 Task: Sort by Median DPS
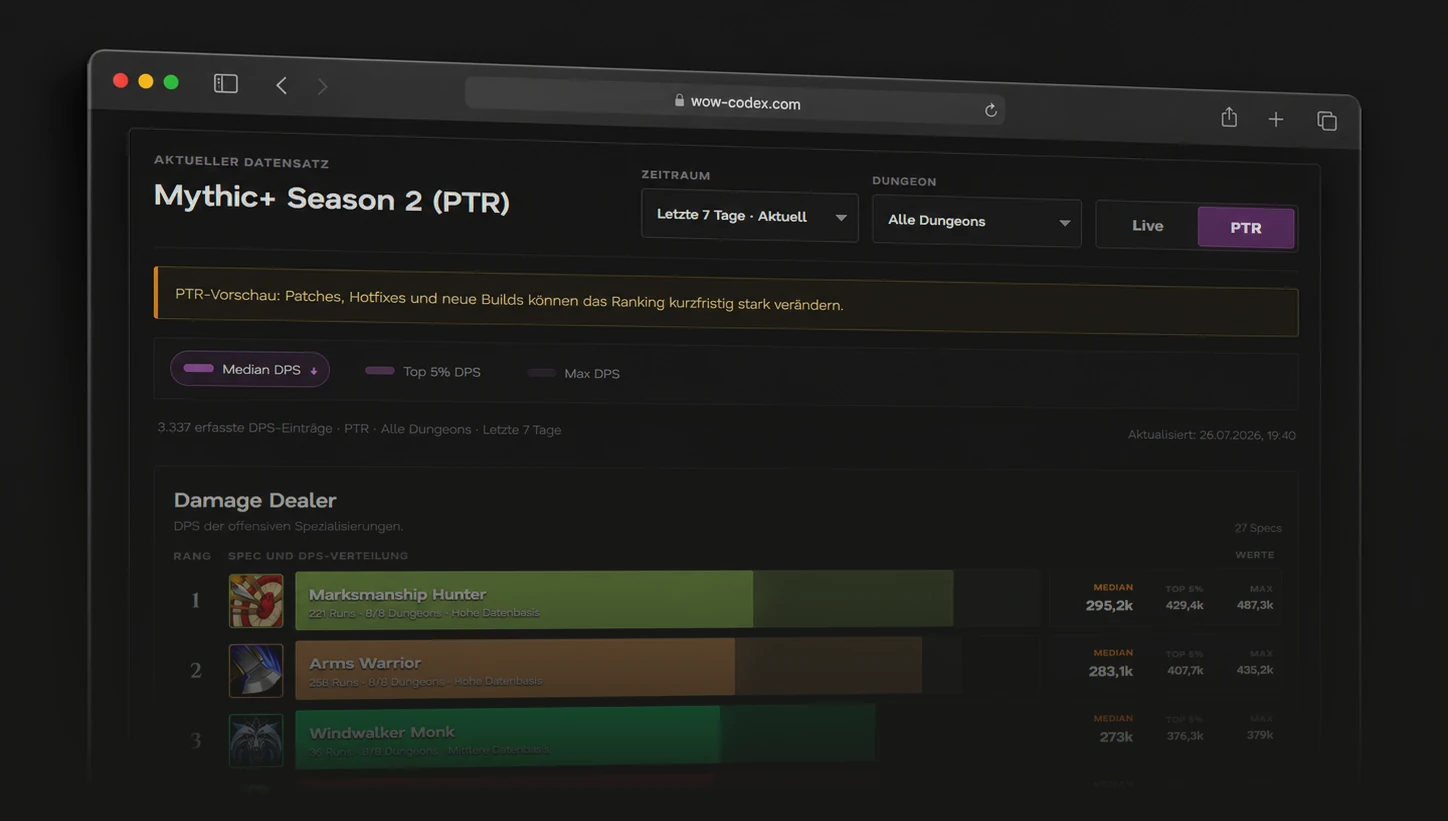click(x=250, y=369)
